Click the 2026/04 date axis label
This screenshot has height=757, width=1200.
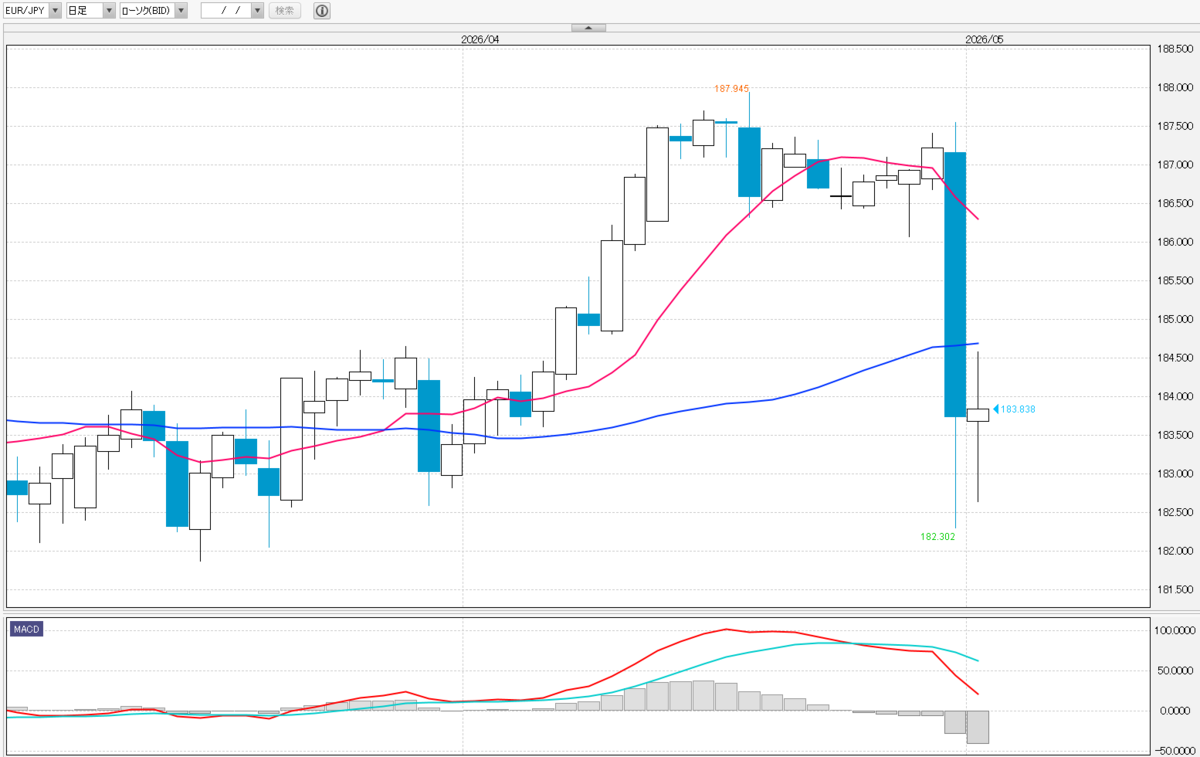click(480, 39)
